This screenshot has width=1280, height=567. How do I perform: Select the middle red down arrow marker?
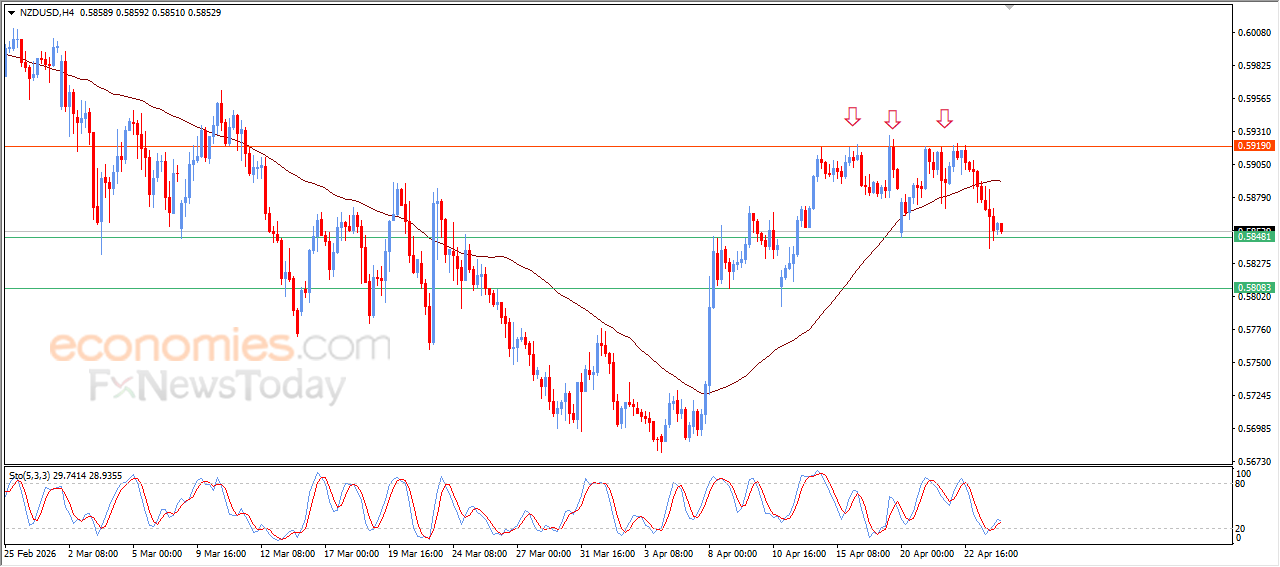tap(893, 120)
